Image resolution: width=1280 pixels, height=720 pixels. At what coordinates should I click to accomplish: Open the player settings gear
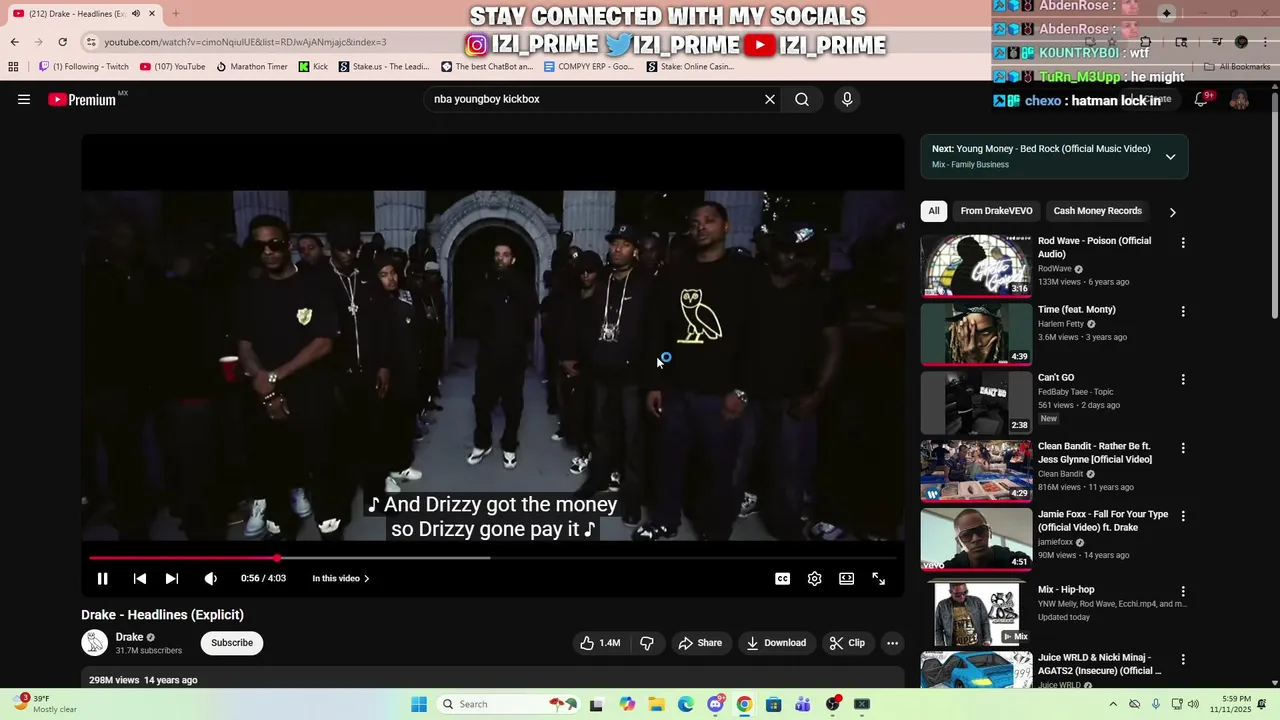[815, 578]
